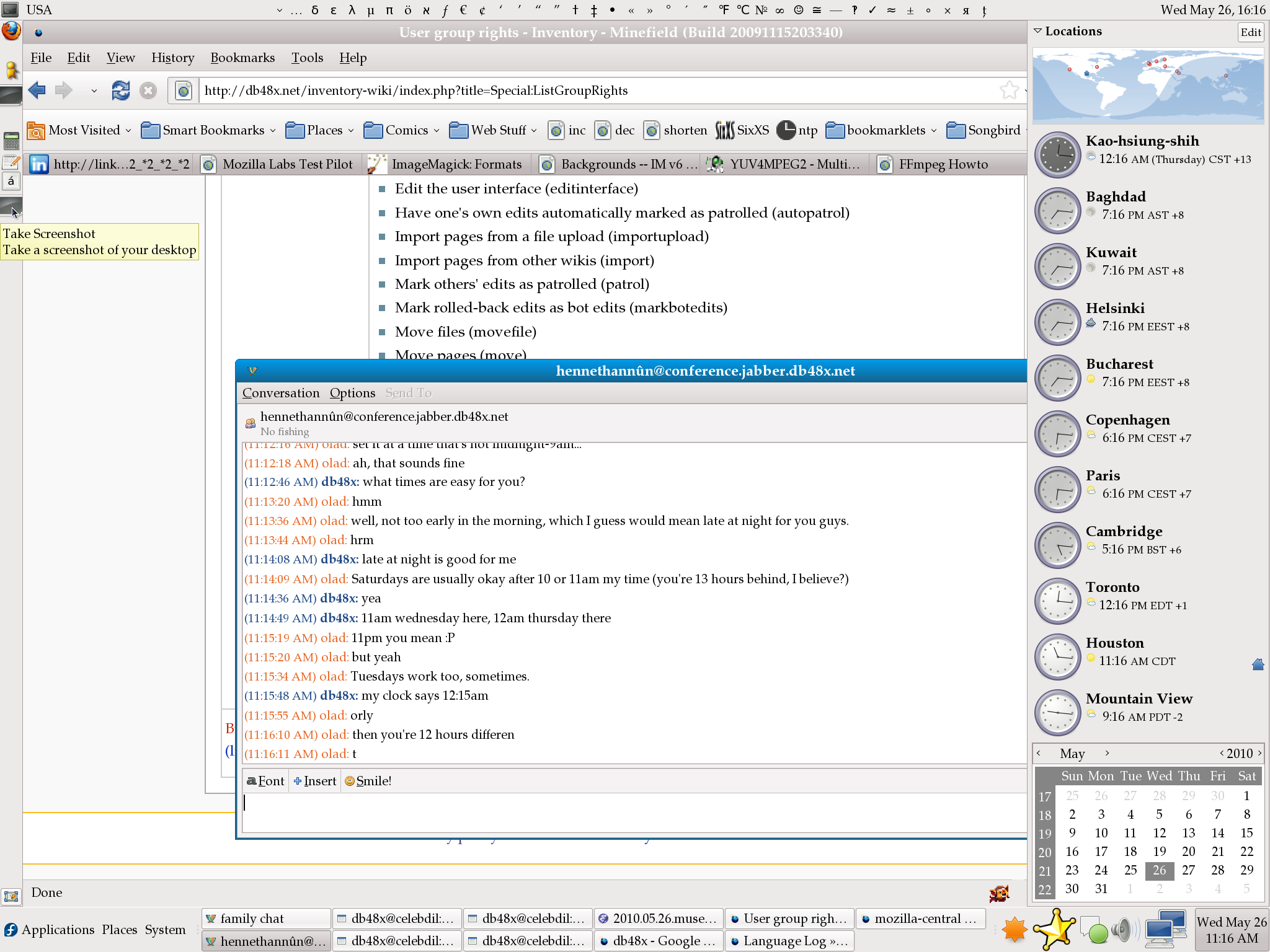1270x952 pixels.
Task: Go to the previous month in the calendar
Action: click(x=1039, y=753)
